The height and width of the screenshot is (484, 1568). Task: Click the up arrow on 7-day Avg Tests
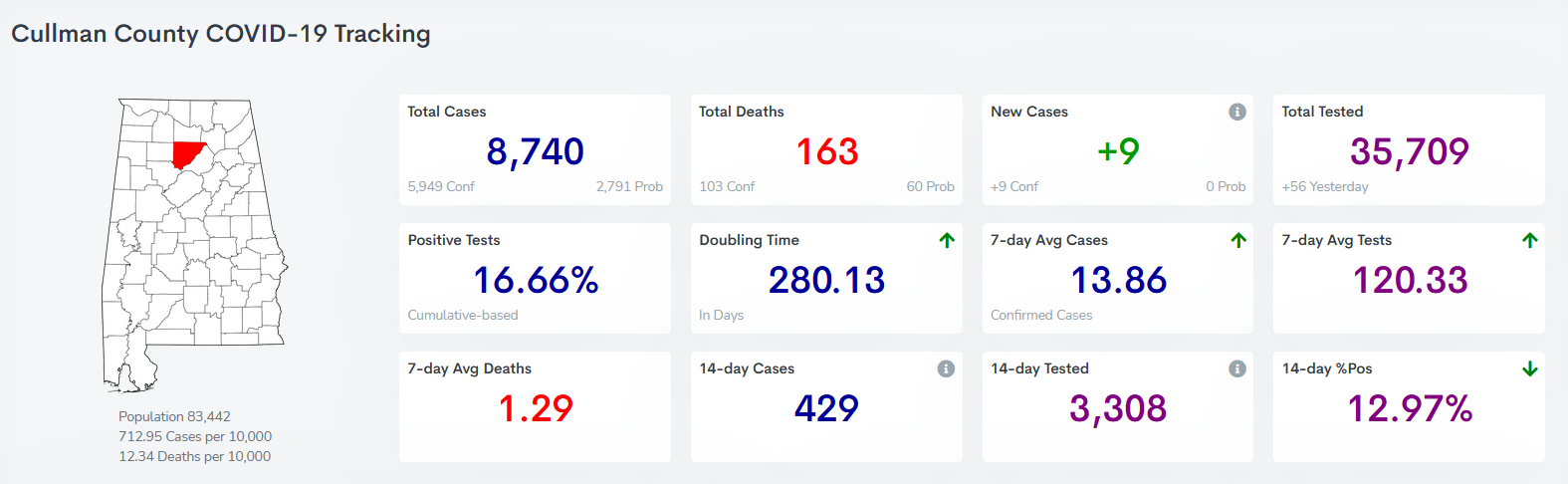click(x=1530, y=240)
